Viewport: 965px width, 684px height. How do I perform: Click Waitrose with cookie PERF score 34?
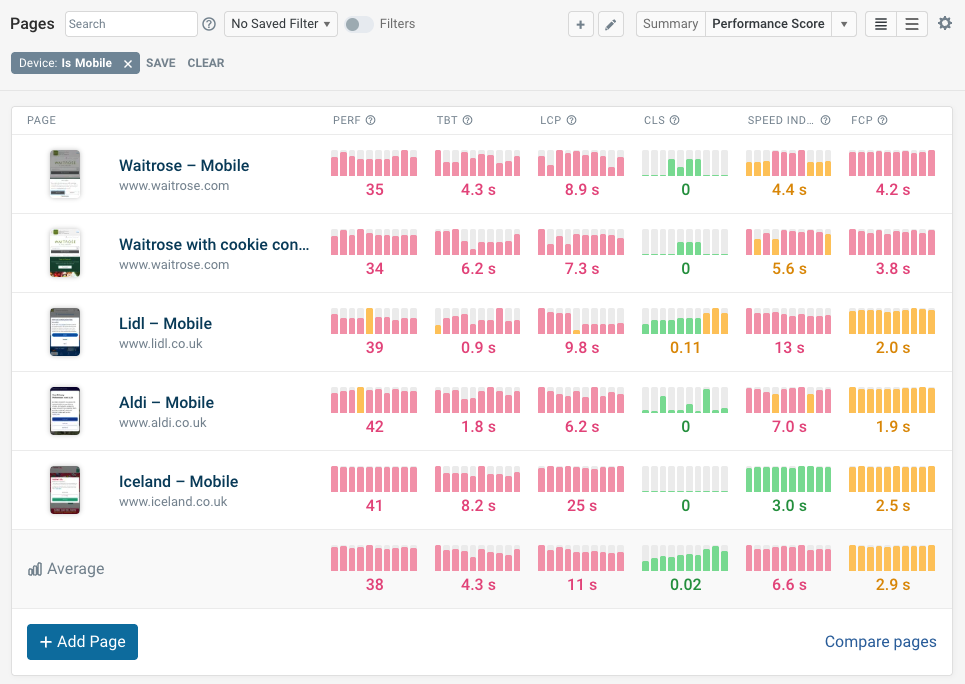[374, 268]
